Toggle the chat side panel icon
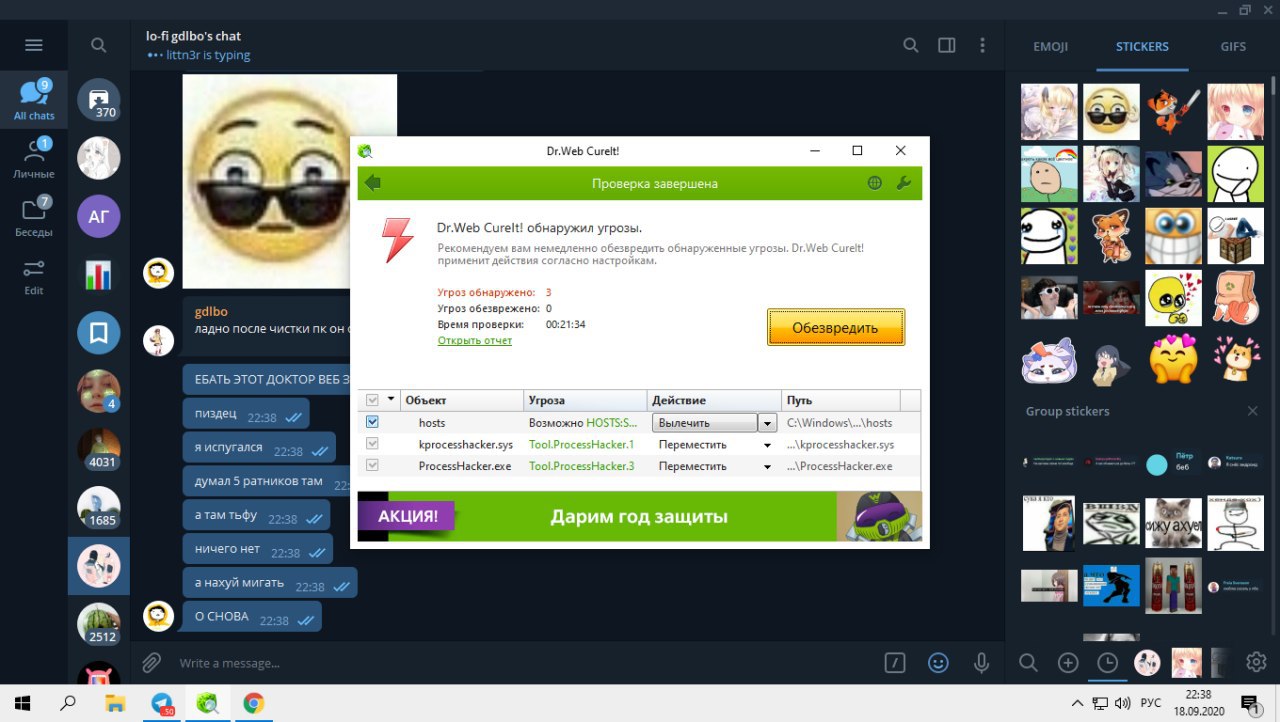Viewport: 1280px width, 722px height. point(947,45)
